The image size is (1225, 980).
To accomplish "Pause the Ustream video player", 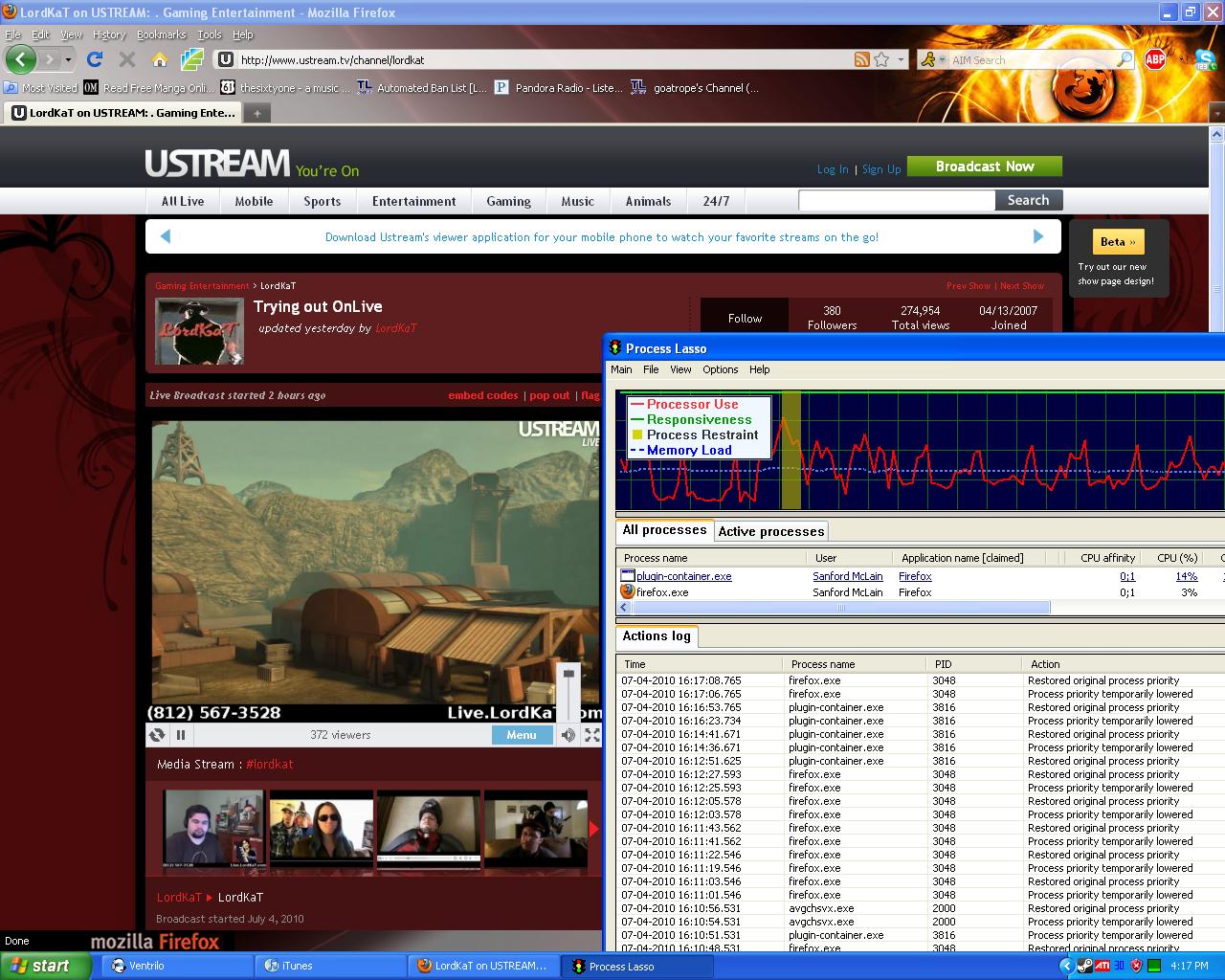I will 181,735.
